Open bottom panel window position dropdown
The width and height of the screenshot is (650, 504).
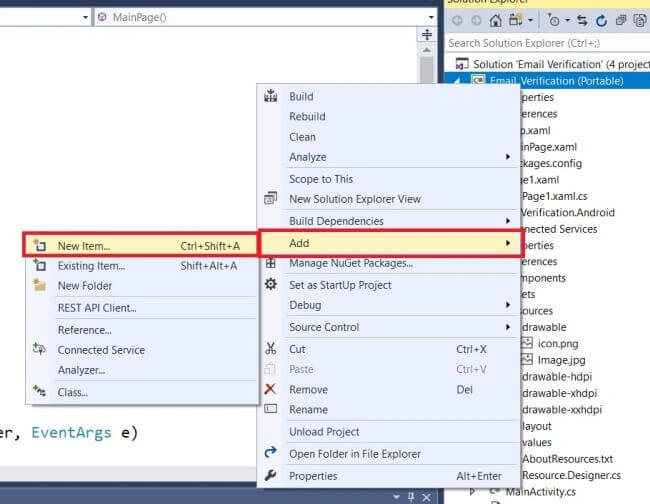point(396,497)
